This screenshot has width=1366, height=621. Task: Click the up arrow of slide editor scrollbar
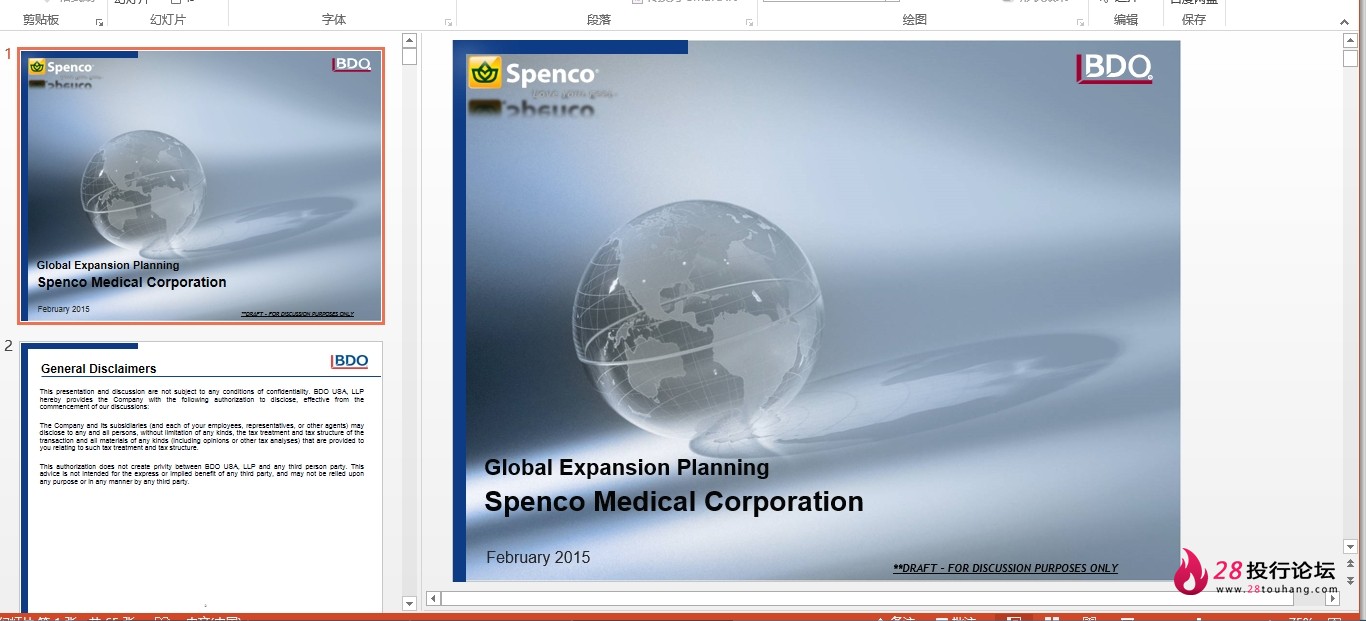tap(1350, 40)
